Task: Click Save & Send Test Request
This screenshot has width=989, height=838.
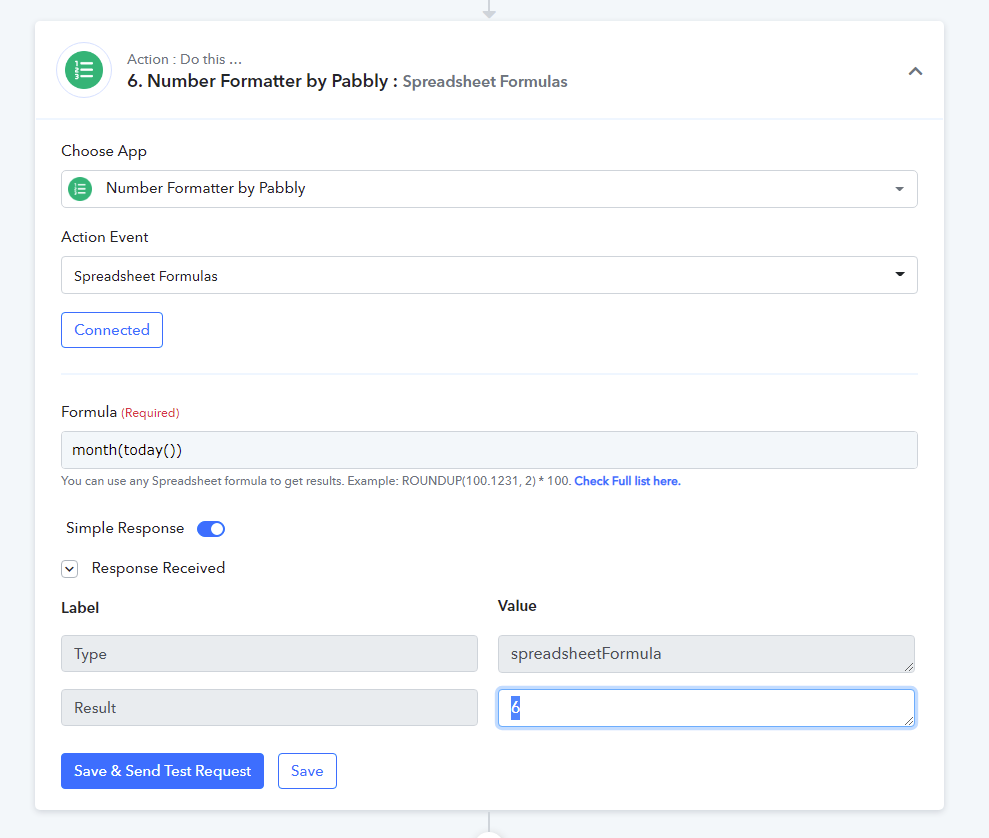Action: tap(162, 771)
